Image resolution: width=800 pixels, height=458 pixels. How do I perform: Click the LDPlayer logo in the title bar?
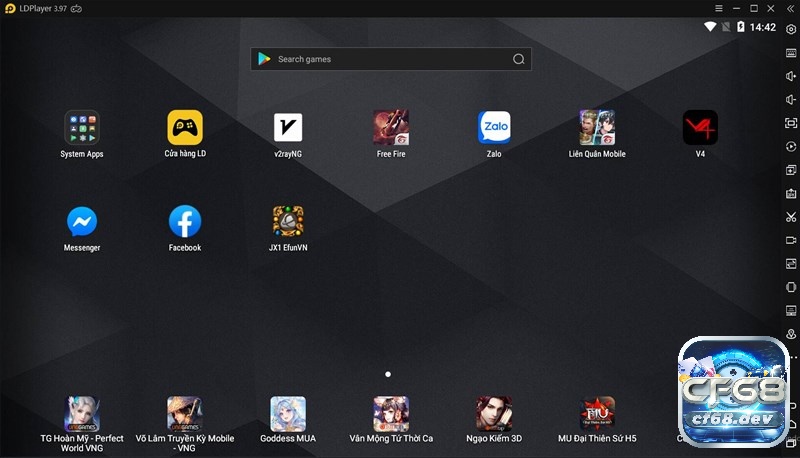(10, 9)
